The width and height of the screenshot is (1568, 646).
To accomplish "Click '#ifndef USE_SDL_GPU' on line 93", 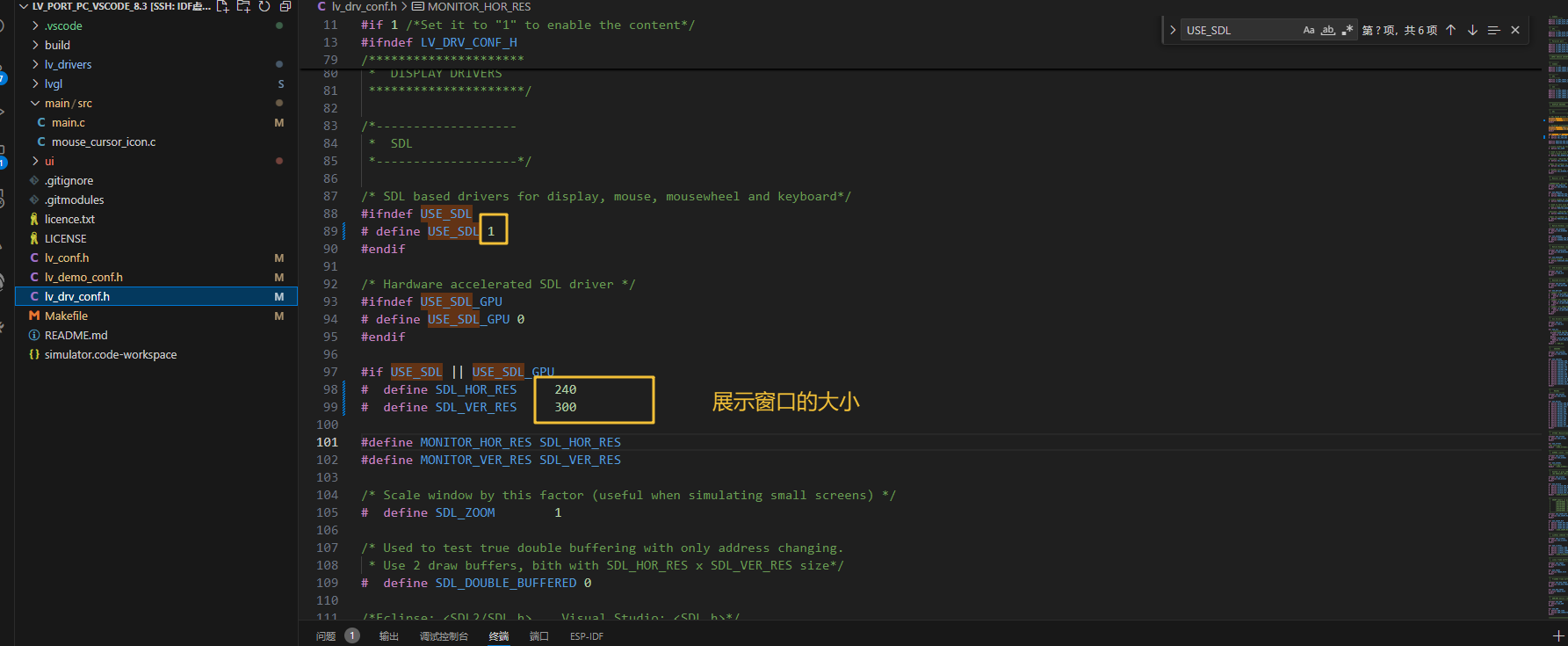I will (x=432, y=301).
